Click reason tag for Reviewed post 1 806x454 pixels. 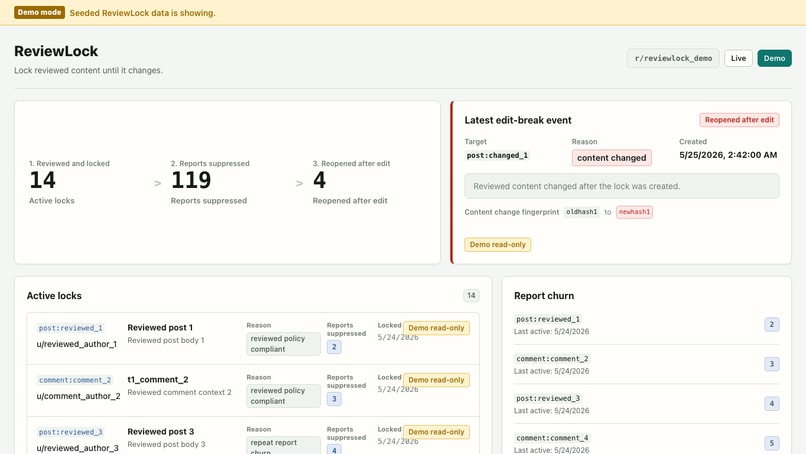pos(283,343)
